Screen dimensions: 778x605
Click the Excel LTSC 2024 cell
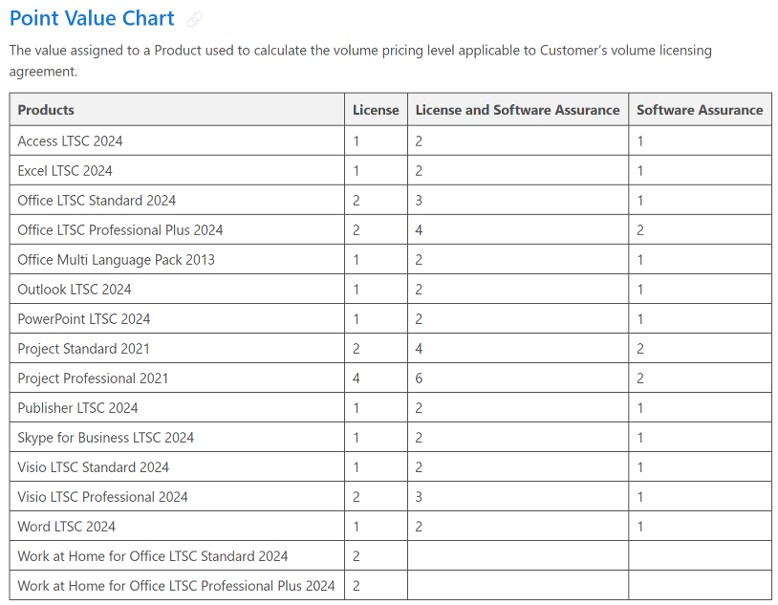pos(65,171)
